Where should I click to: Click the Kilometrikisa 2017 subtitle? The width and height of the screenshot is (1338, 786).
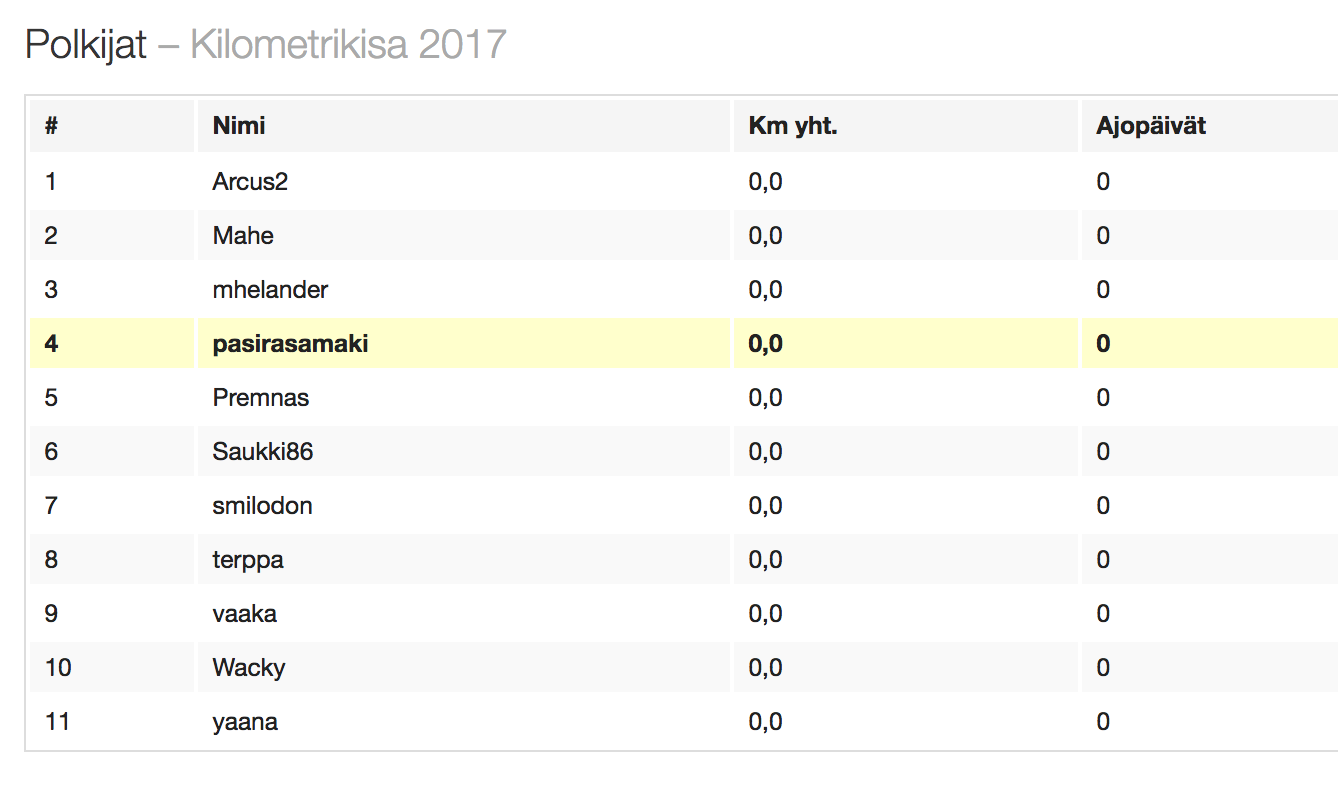[x=348, y=45]
